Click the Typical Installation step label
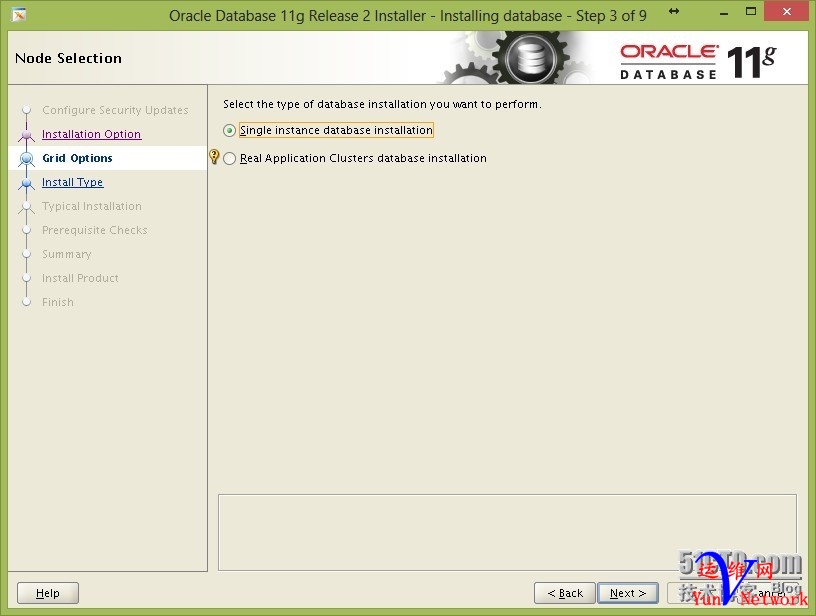The width and height of the screenshot is (816, 616). tap(92, 206)
